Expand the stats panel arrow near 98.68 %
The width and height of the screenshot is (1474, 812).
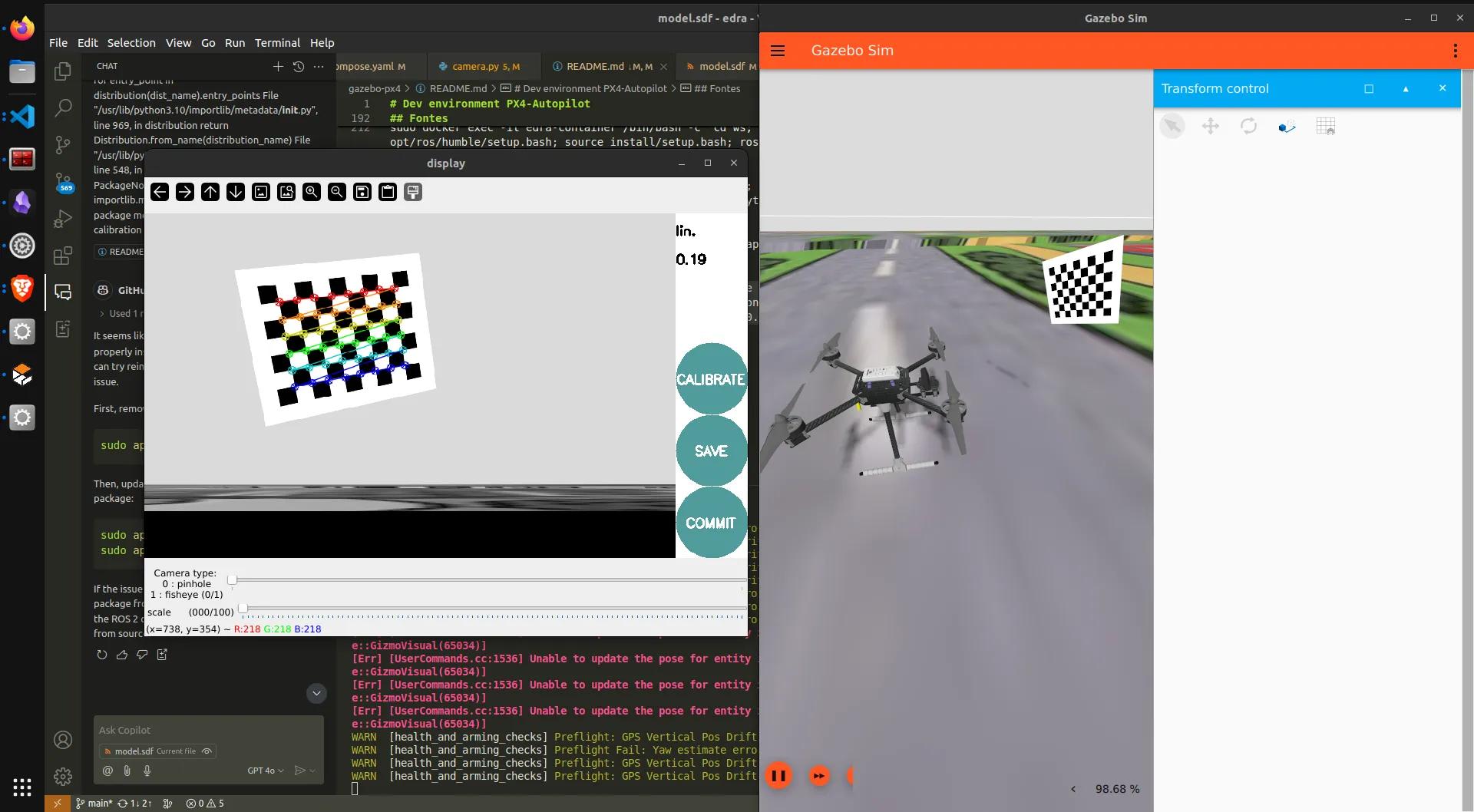tap(1073, 789)
